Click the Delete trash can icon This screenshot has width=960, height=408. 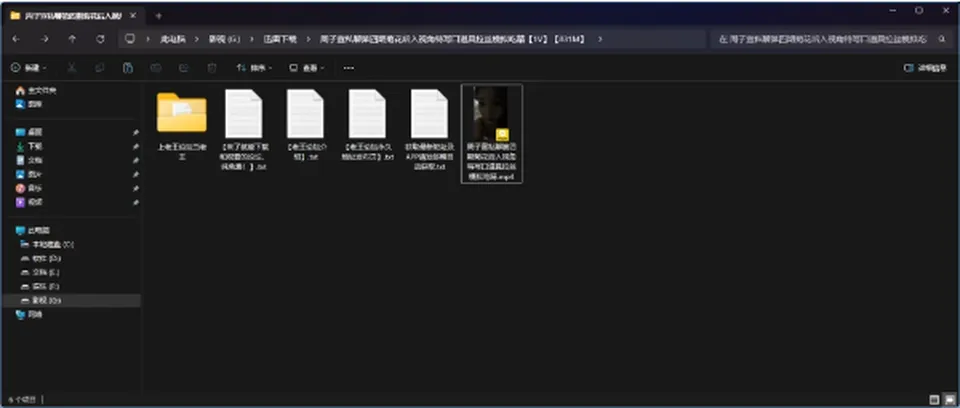[x=212, y=67]
